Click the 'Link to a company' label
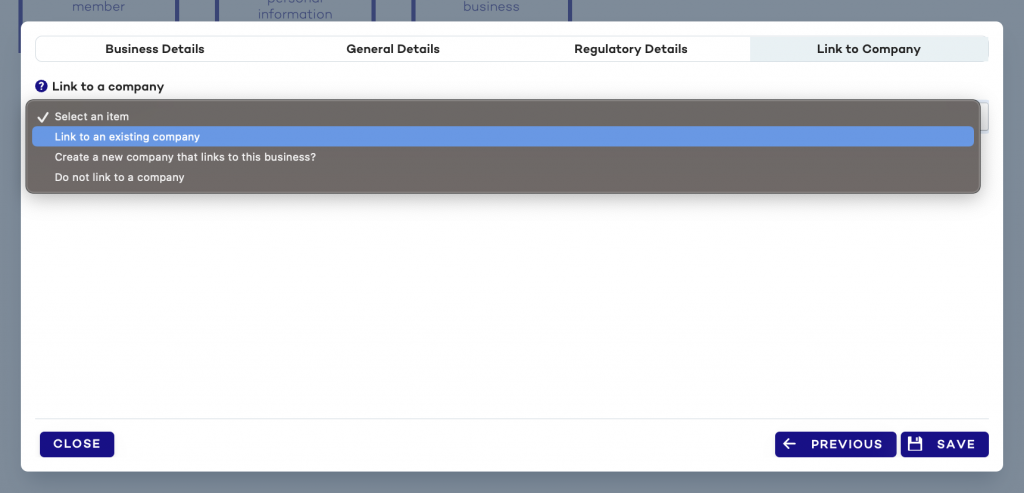The width and height of the screenshot is (1024, 493). coord(108,86)
